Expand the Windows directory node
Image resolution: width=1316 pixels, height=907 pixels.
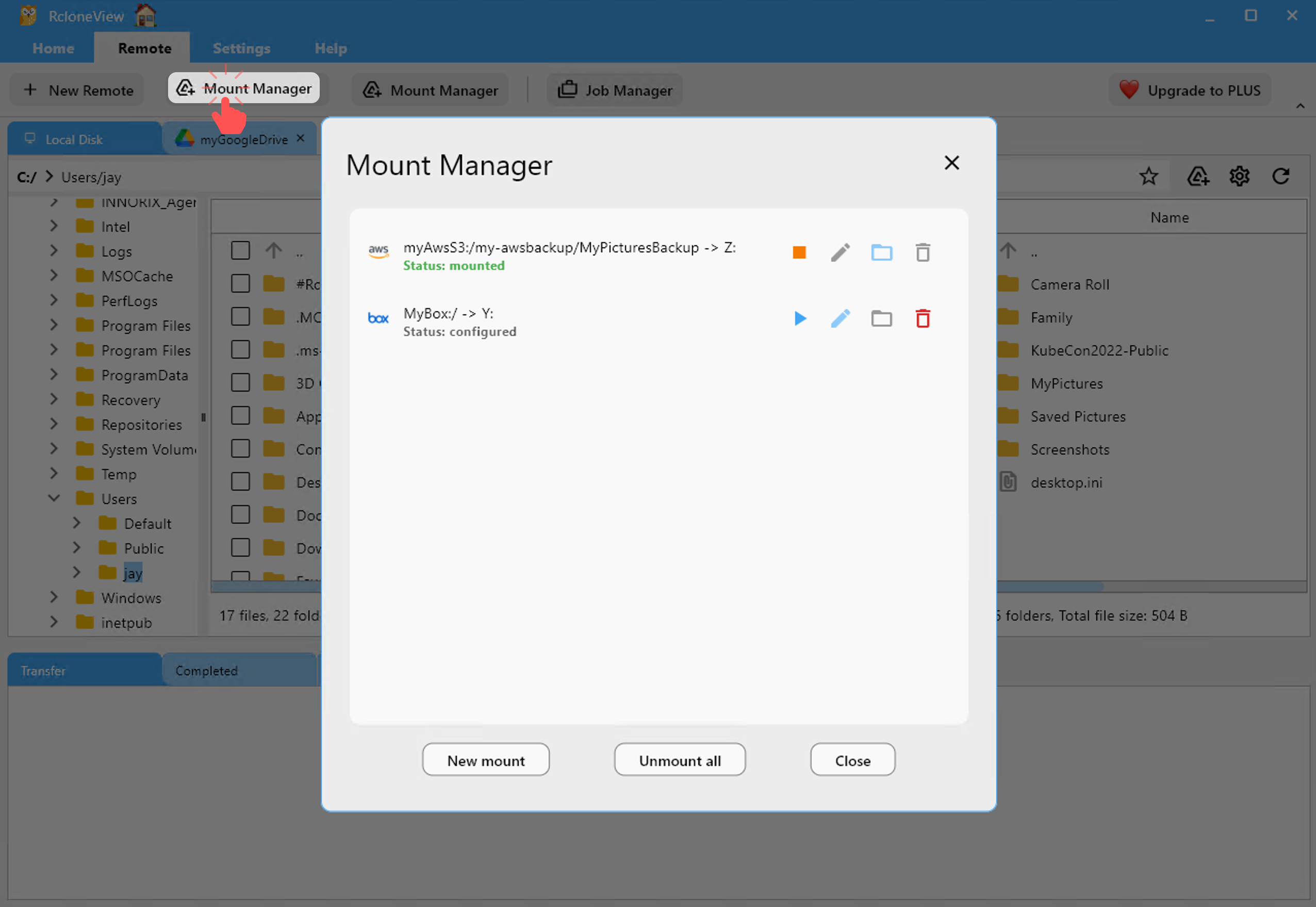click(54, 597)
